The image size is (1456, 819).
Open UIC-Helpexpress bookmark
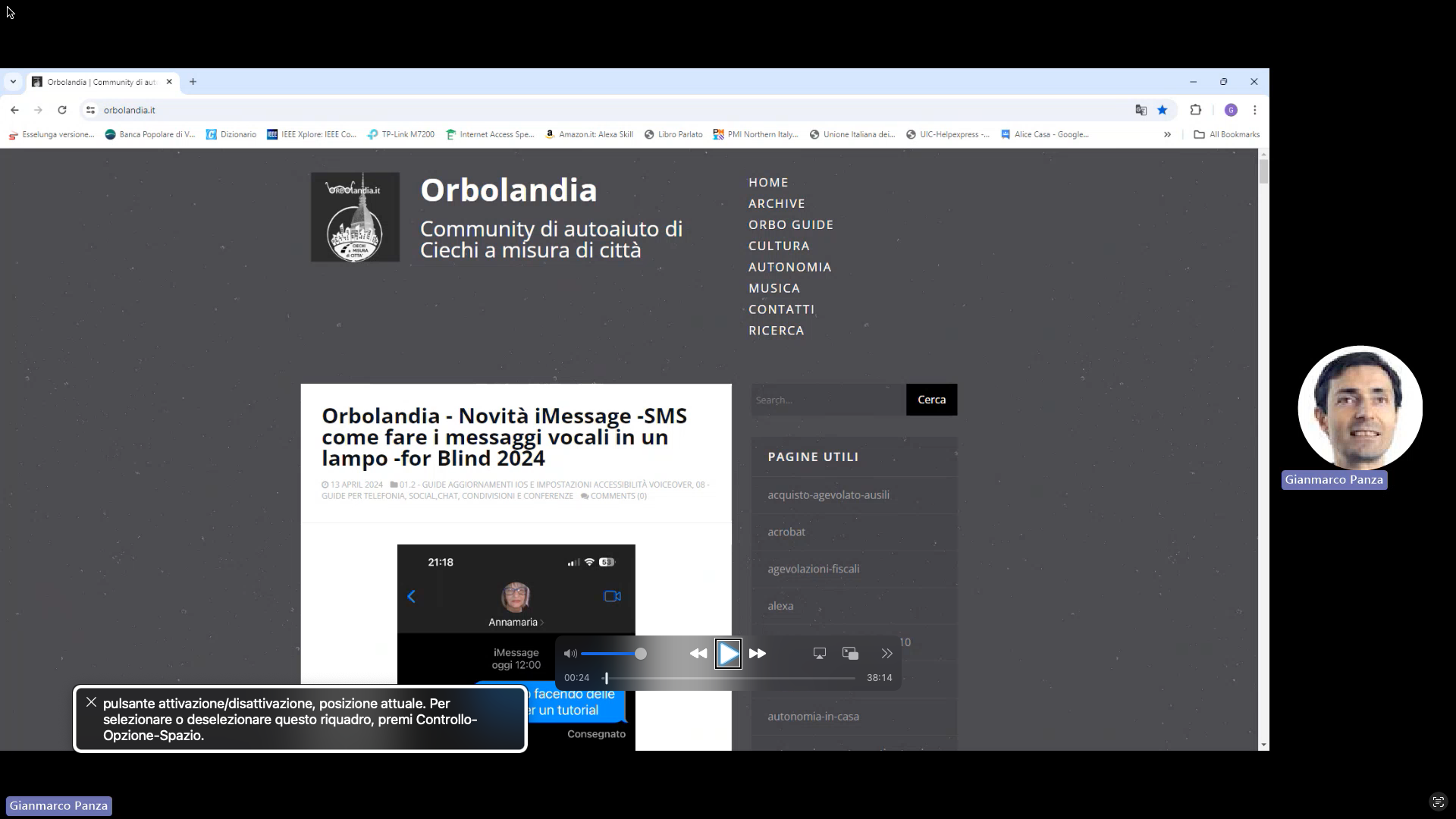(948, 134)
